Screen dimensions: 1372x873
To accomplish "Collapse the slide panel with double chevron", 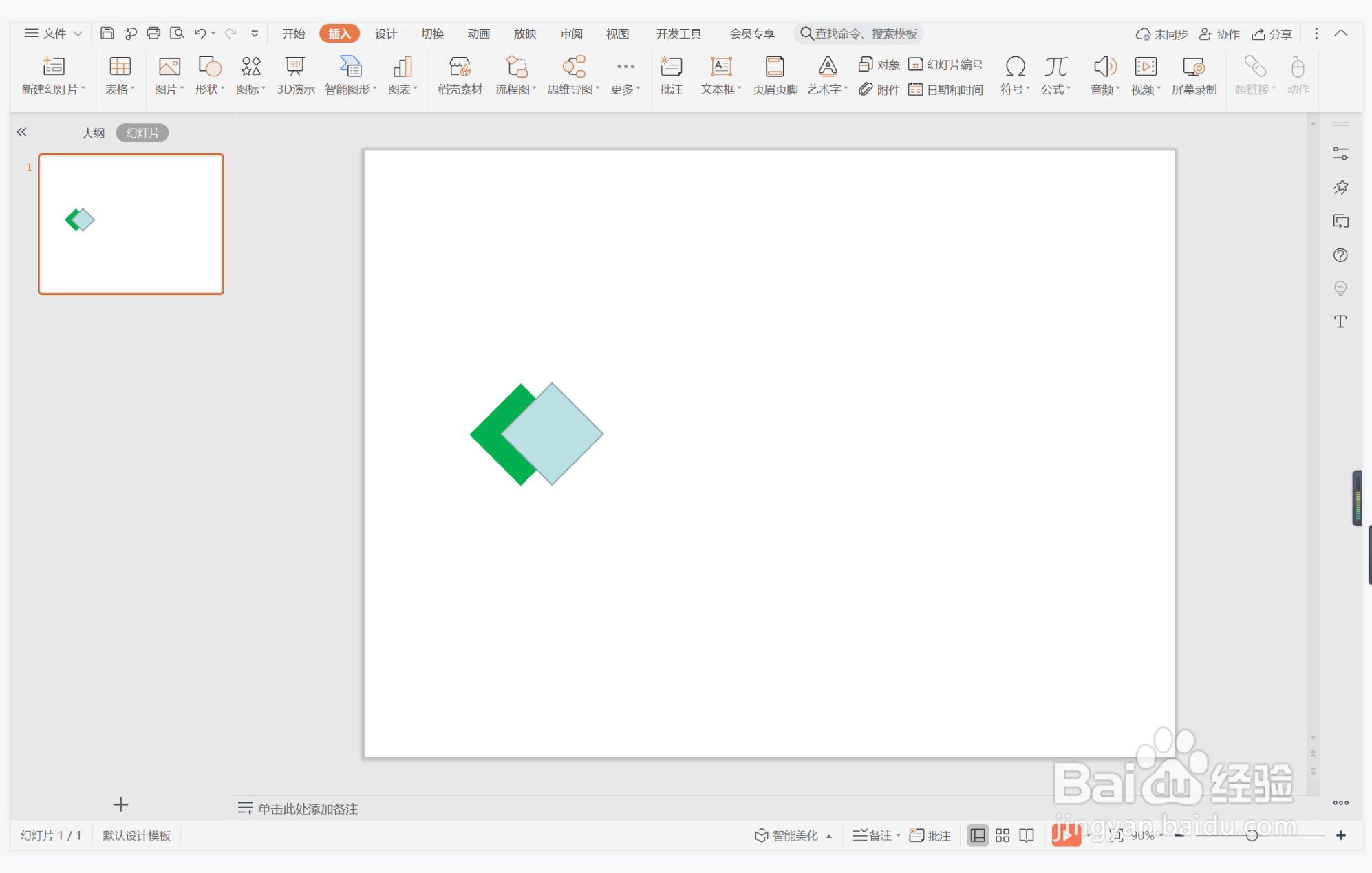I will (x=22, y=132).
